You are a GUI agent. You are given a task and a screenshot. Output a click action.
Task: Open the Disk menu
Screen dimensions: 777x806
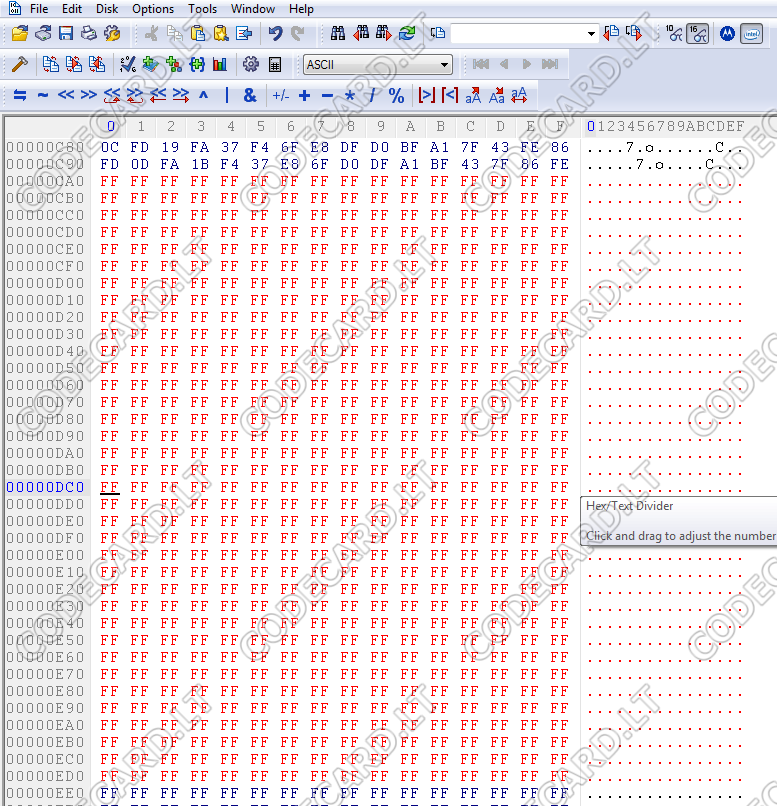(107, 9)
